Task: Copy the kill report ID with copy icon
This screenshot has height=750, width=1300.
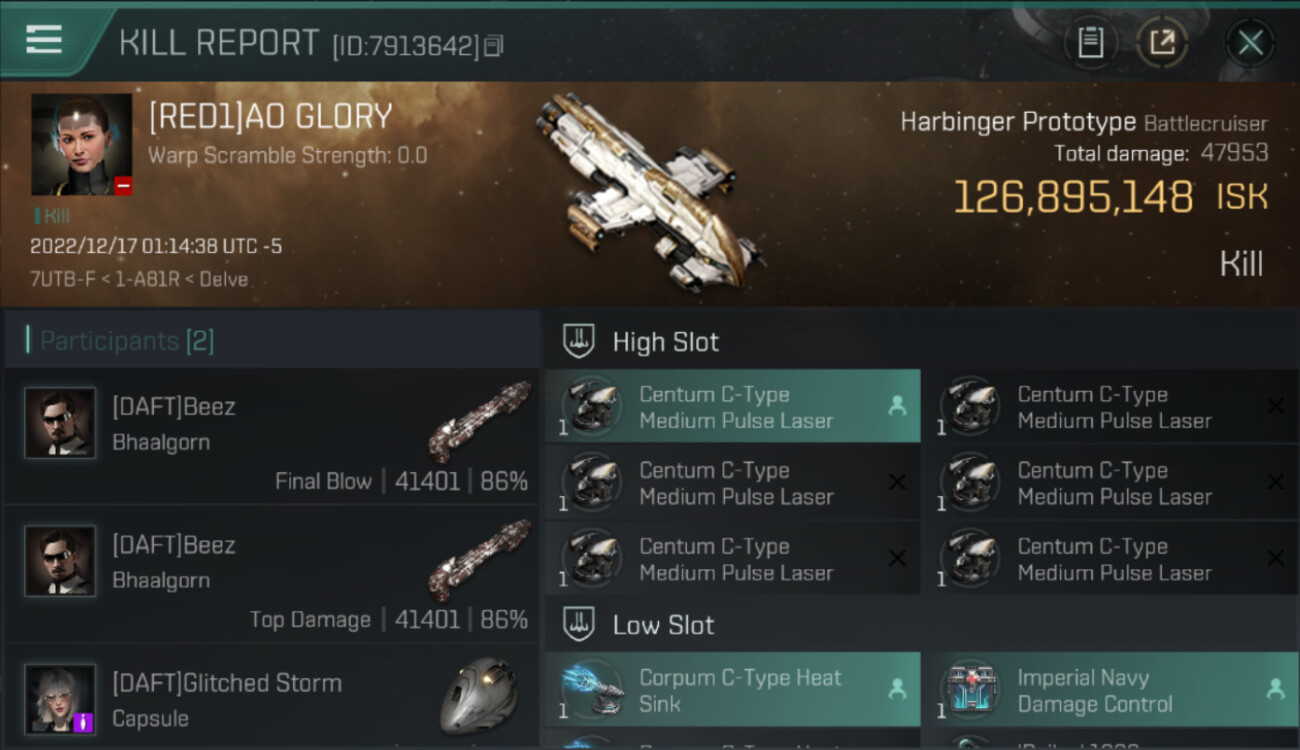Action: 493,45
